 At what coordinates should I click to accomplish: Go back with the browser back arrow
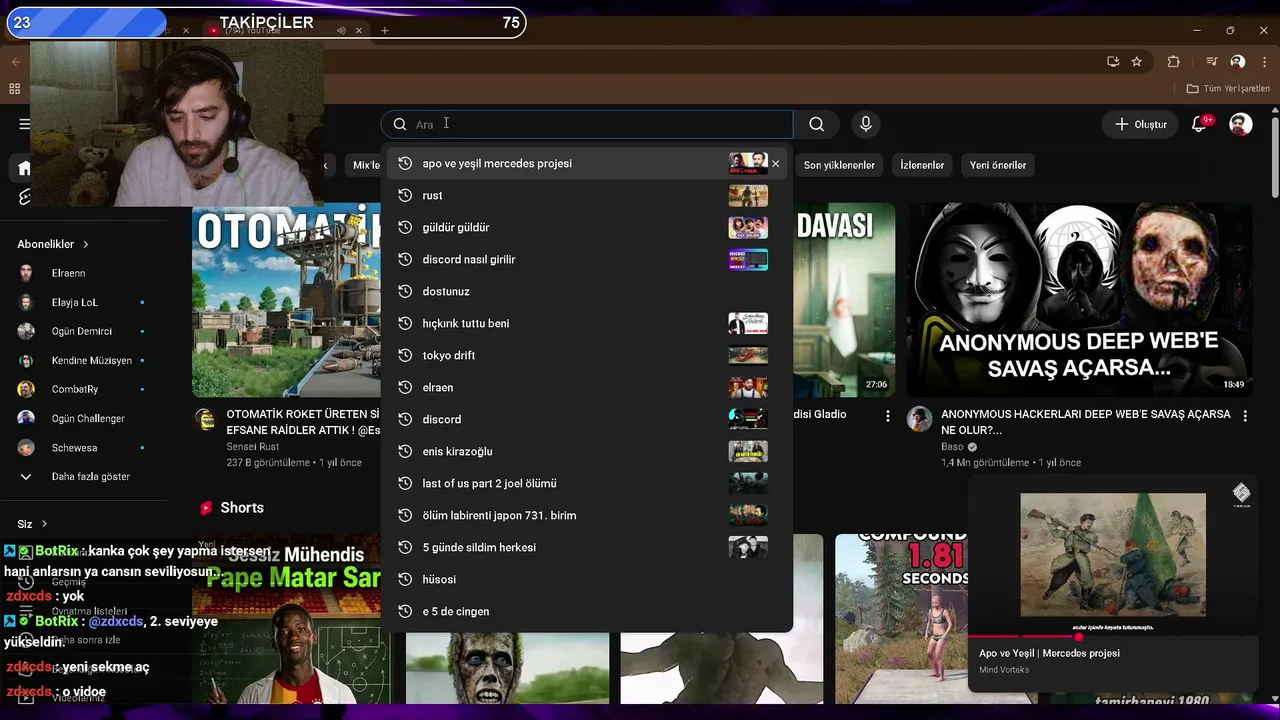pyautogui.click(x=15, y=62)
